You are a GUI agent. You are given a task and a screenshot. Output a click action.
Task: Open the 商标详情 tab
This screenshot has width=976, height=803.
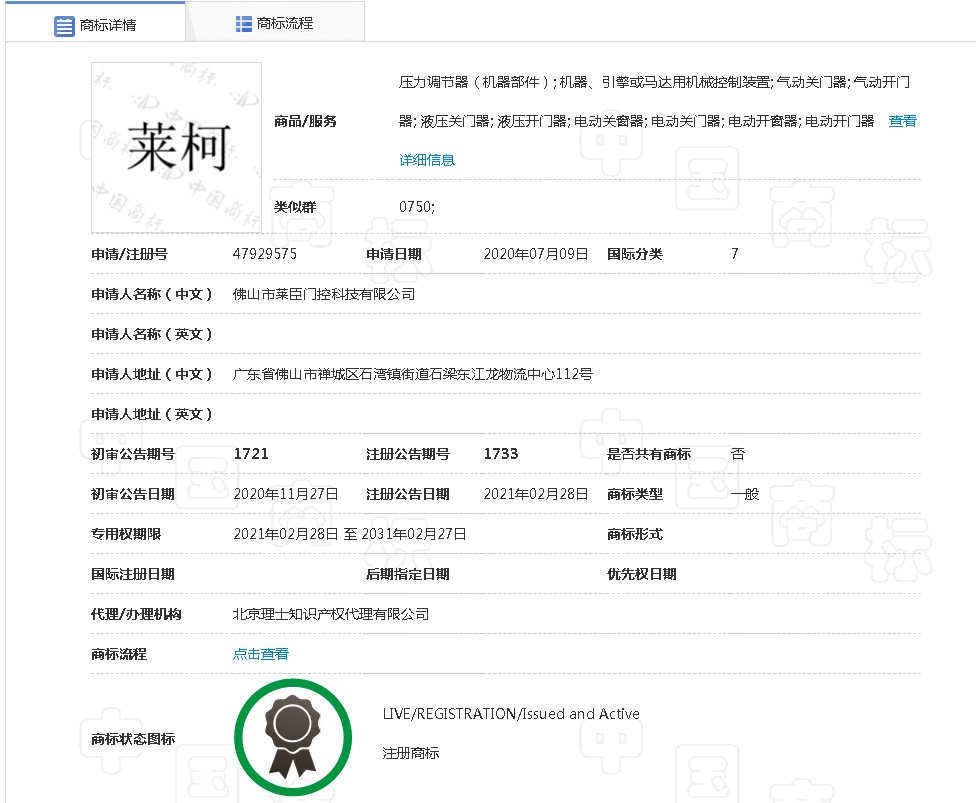coord(95,22)
